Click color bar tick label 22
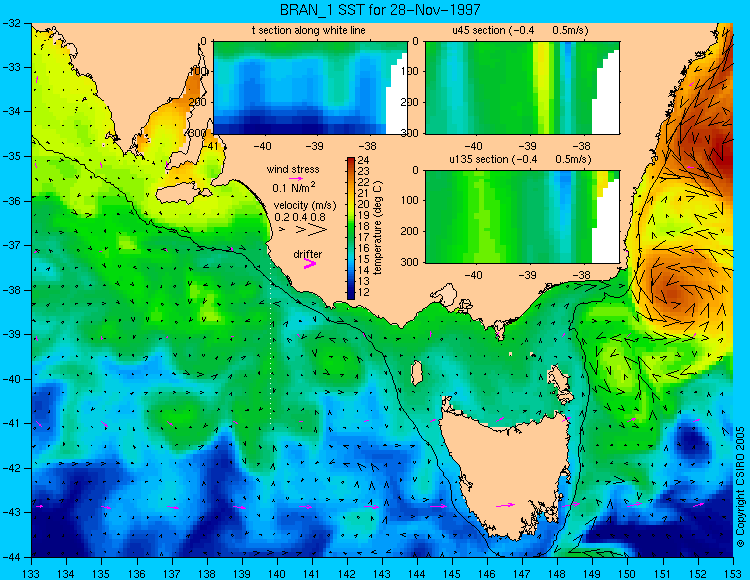The image size is (750, 580). [364, 183]
